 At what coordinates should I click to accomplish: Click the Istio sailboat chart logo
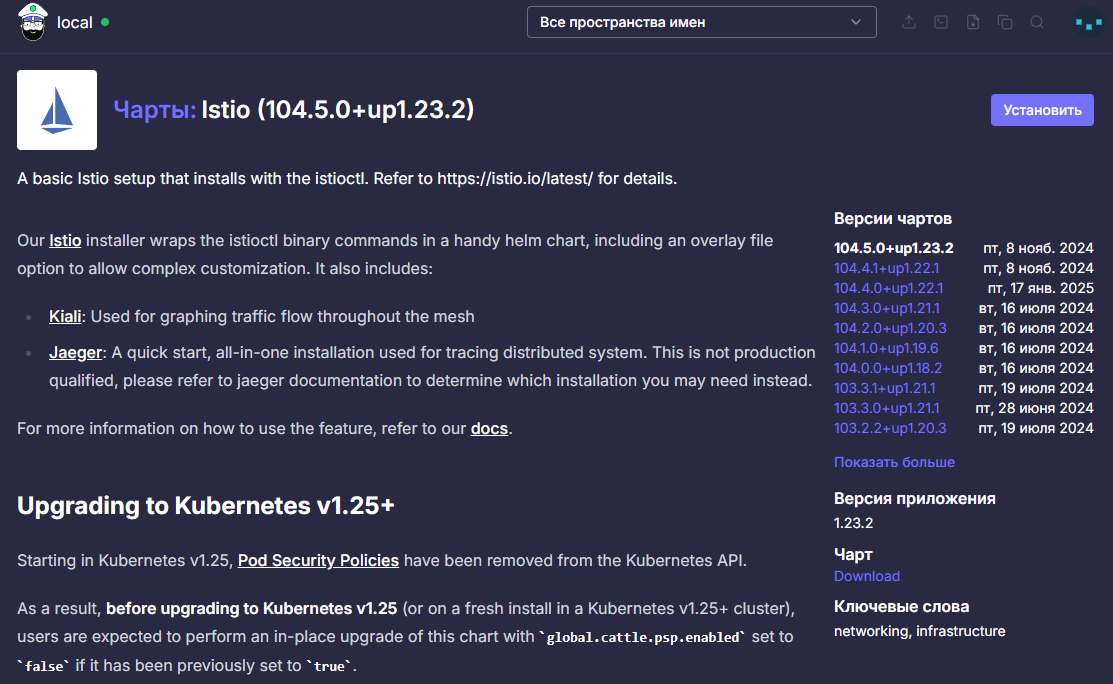[57, 110]
